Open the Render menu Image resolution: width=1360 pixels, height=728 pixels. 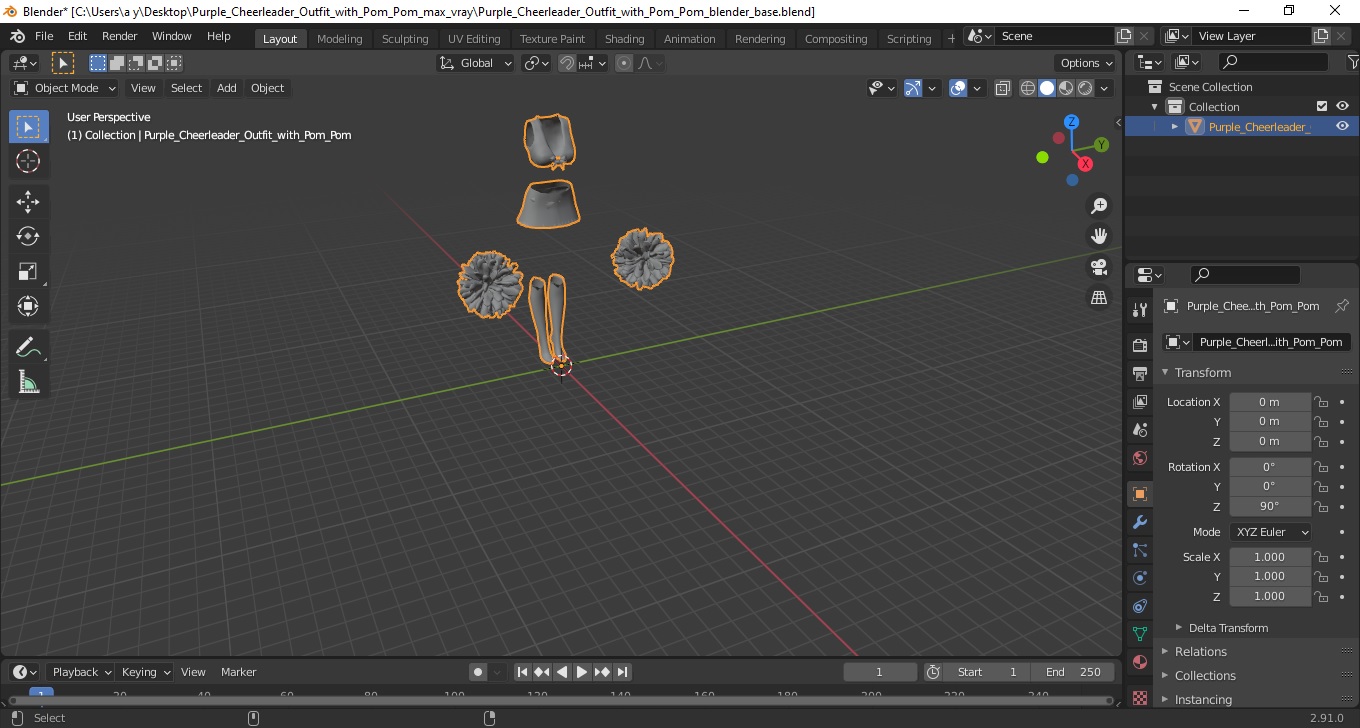click(x=120, y=36)
